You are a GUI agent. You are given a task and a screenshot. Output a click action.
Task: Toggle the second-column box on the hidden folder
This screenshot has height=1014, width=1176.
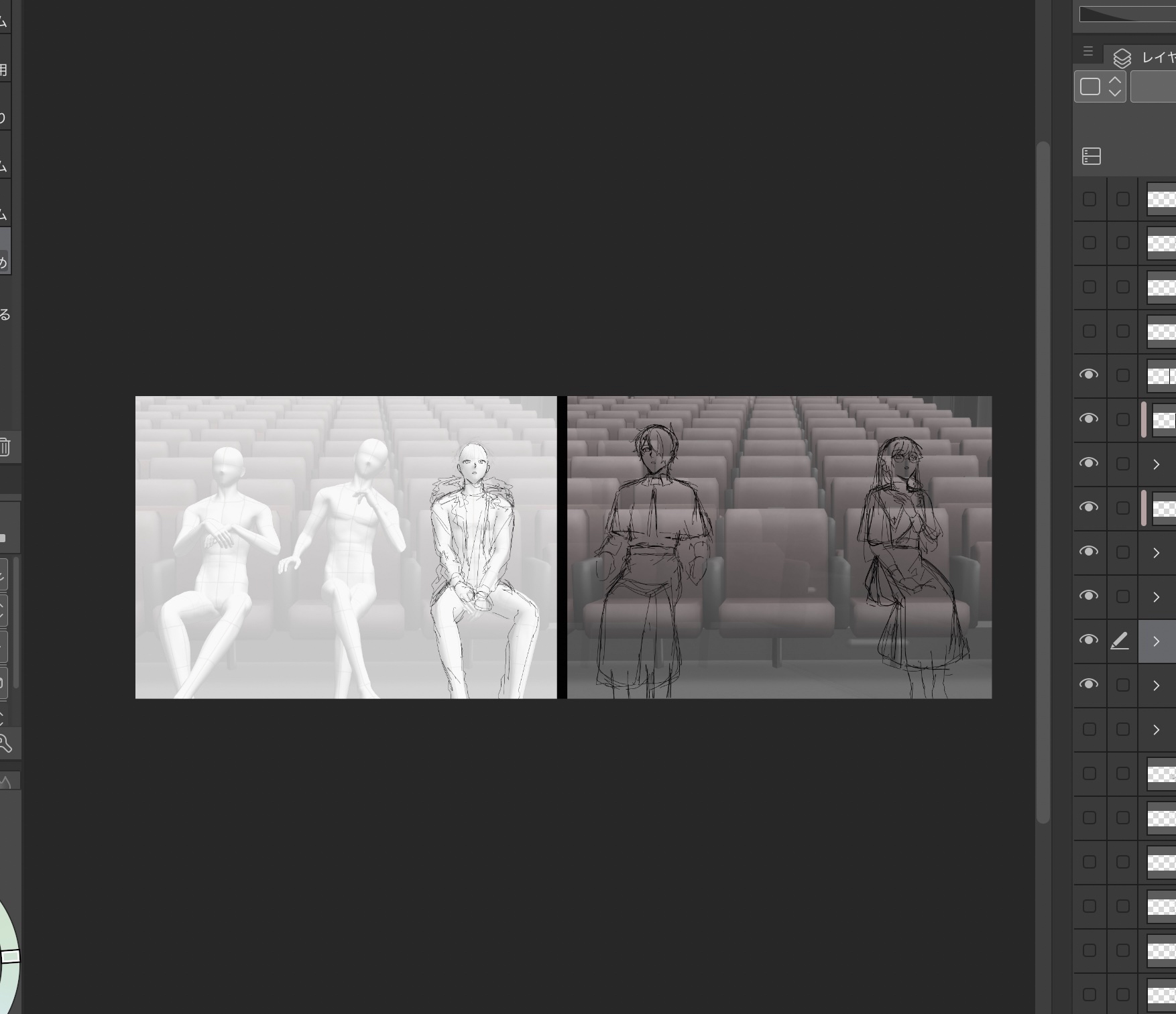(x=1122, y=729)
